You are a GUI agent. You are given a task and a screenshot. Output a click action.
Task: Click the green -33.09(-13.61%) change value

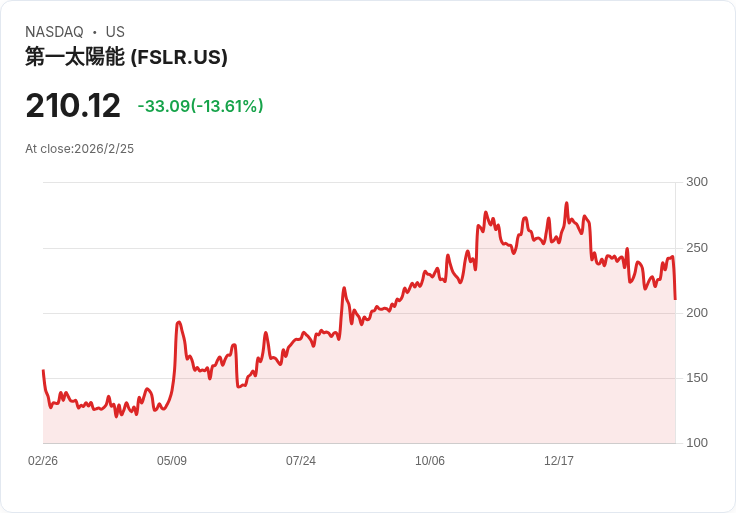point(200,106)
